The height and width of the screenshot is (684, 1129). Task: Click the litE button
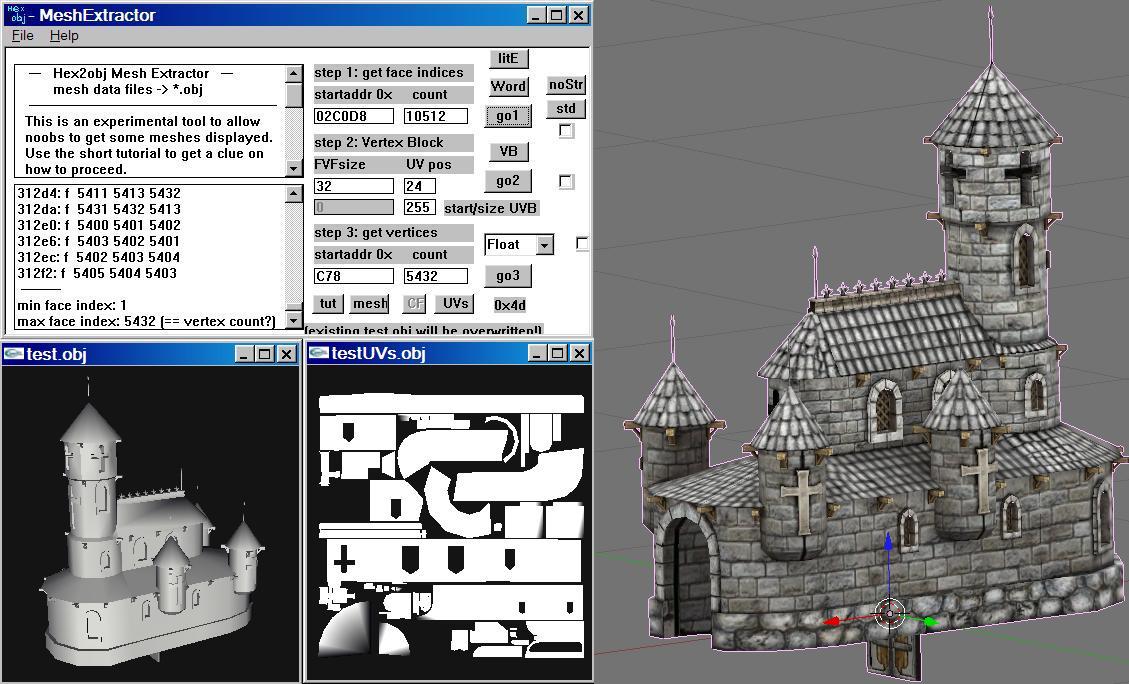click(x=508, y=58)
